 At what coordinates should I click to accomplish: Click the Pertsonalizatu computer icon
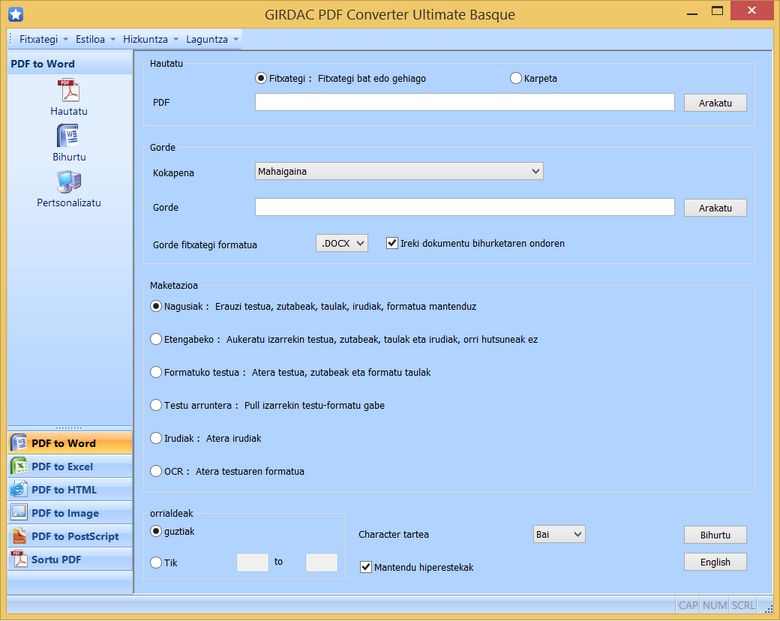[69, 182]
